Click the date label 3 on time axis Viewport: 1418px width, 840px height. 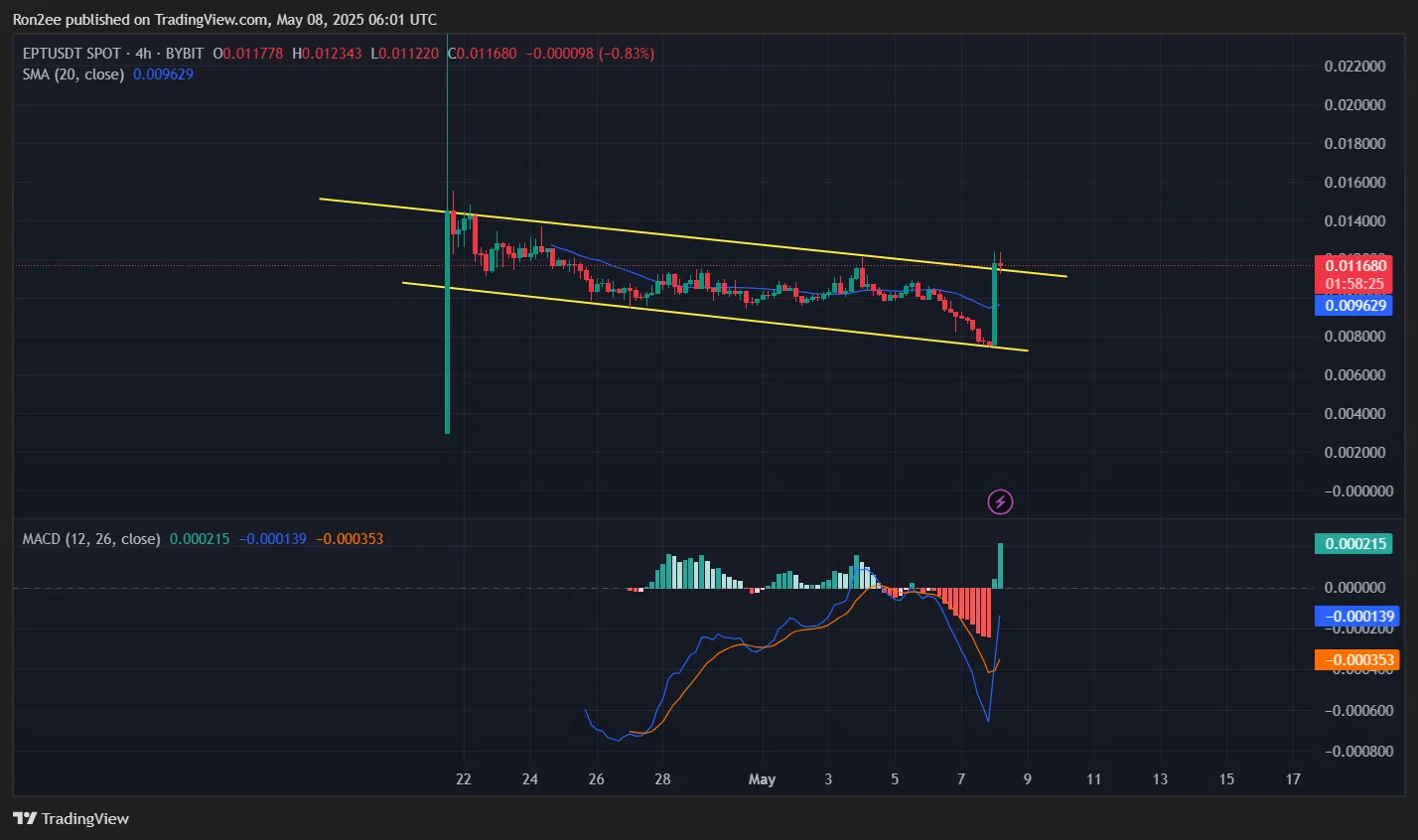(x=828, y=779)
